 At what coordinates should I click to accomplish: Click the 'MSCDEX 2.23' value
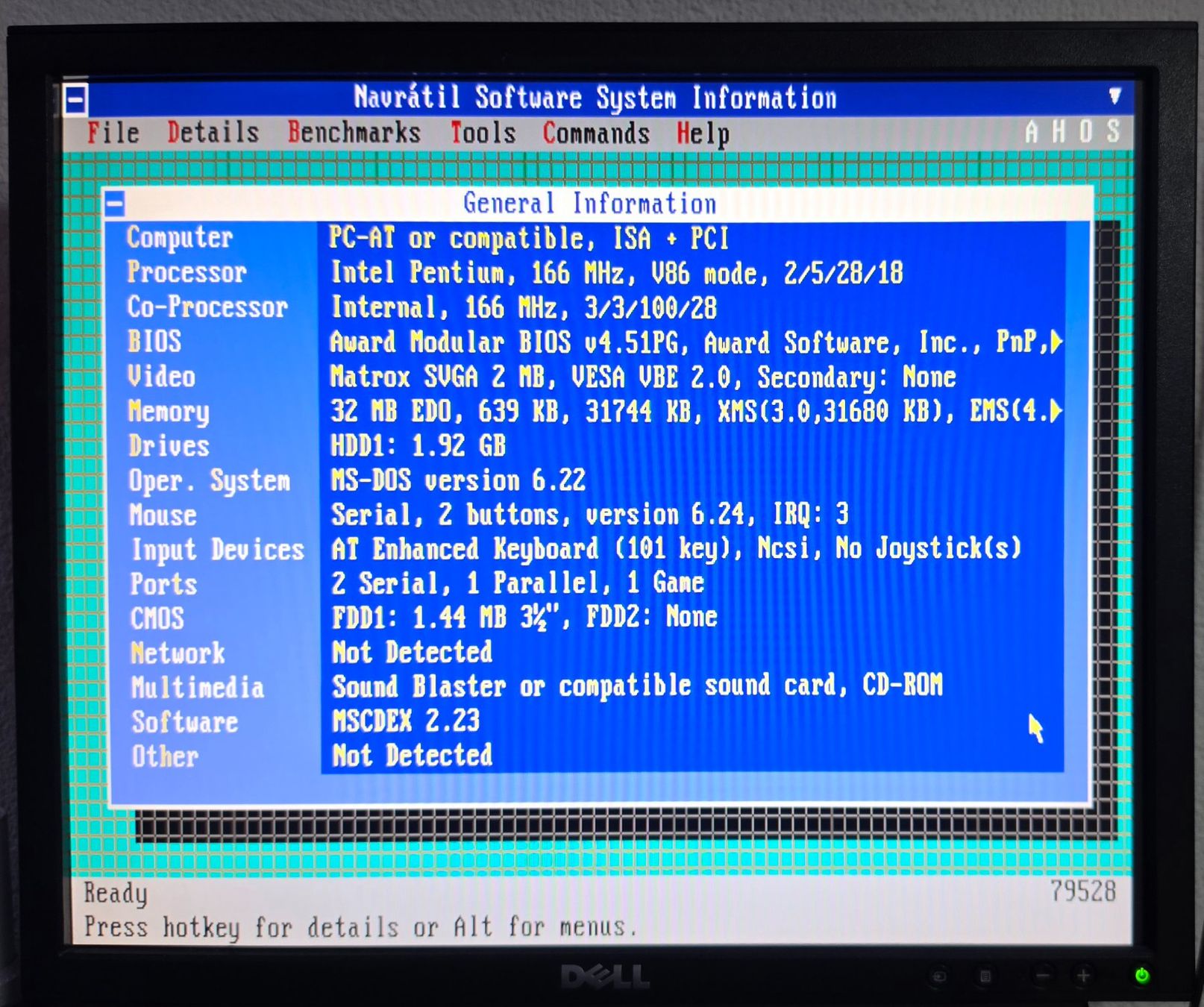(x=406, y=721)
